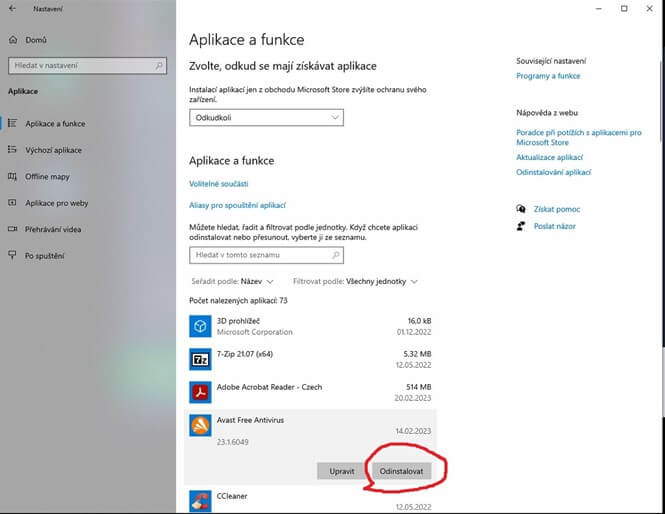The height and width of the screenshot is (514, 665).
Task: Open Odinstalování aplikací link
Action: click(553, 172)
